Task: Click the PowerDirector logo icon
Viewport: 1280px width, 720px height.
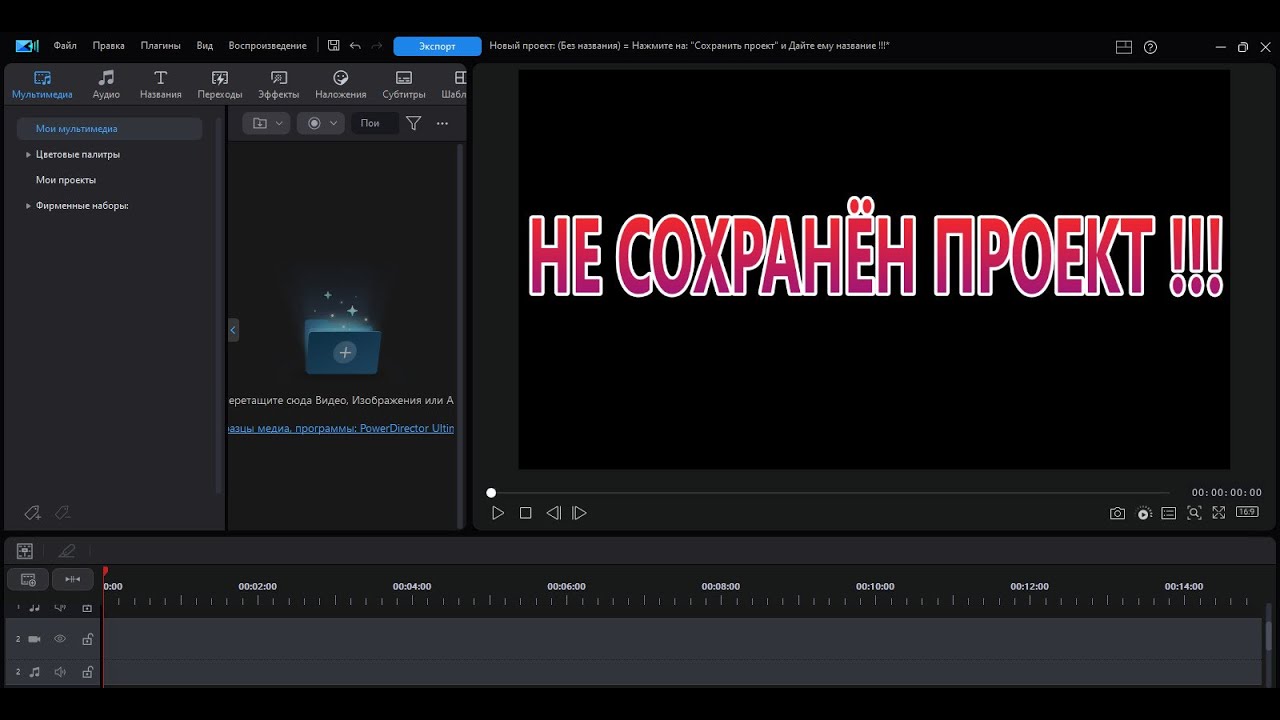Action: coord(27,46)
